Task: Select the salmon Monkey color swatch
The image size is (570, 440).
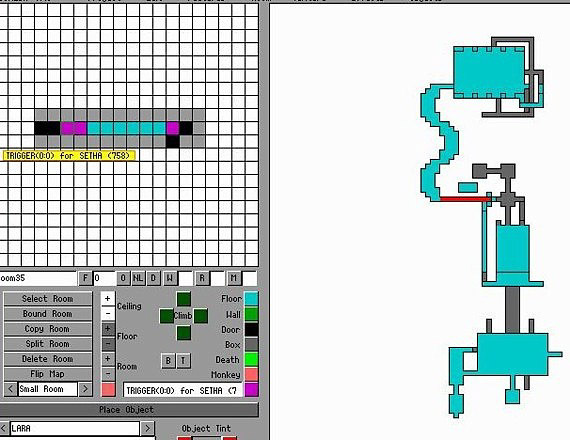Action: [251, 374]
